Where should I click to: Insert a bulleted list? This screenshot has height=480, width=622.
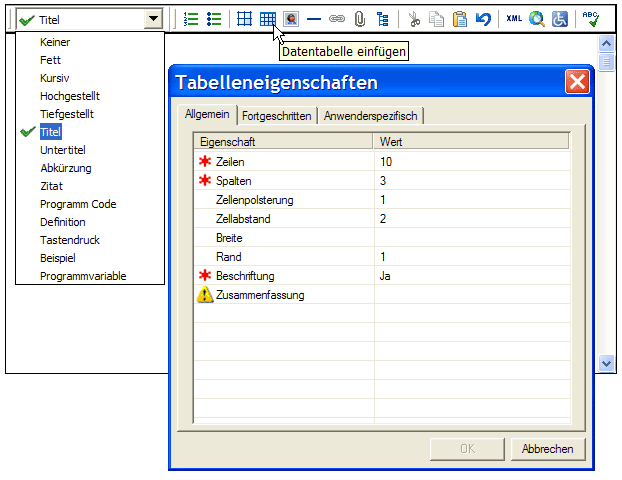coord(214,19)
